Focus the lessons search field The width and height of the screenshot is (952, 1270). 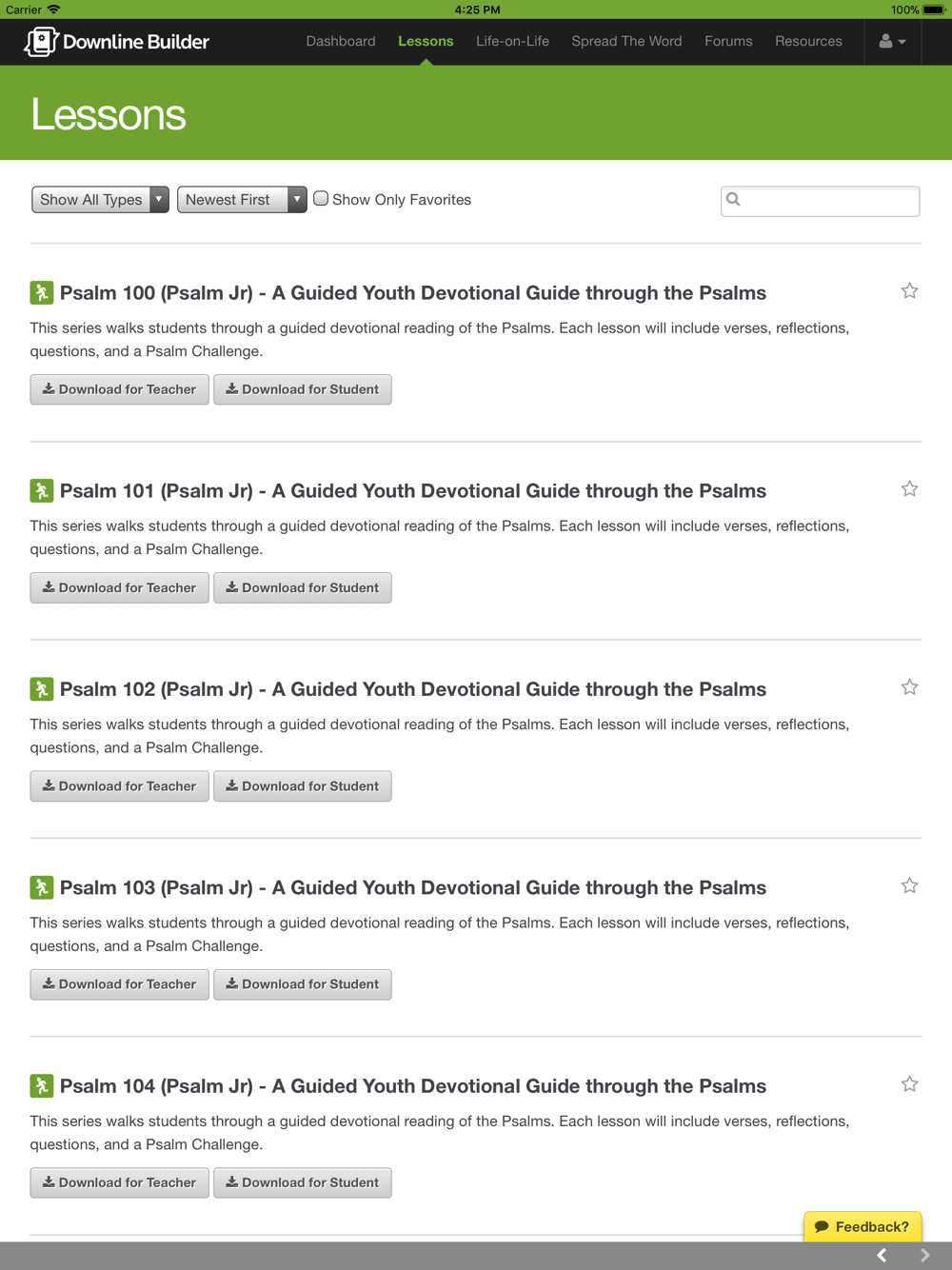[x=820, y=201]
